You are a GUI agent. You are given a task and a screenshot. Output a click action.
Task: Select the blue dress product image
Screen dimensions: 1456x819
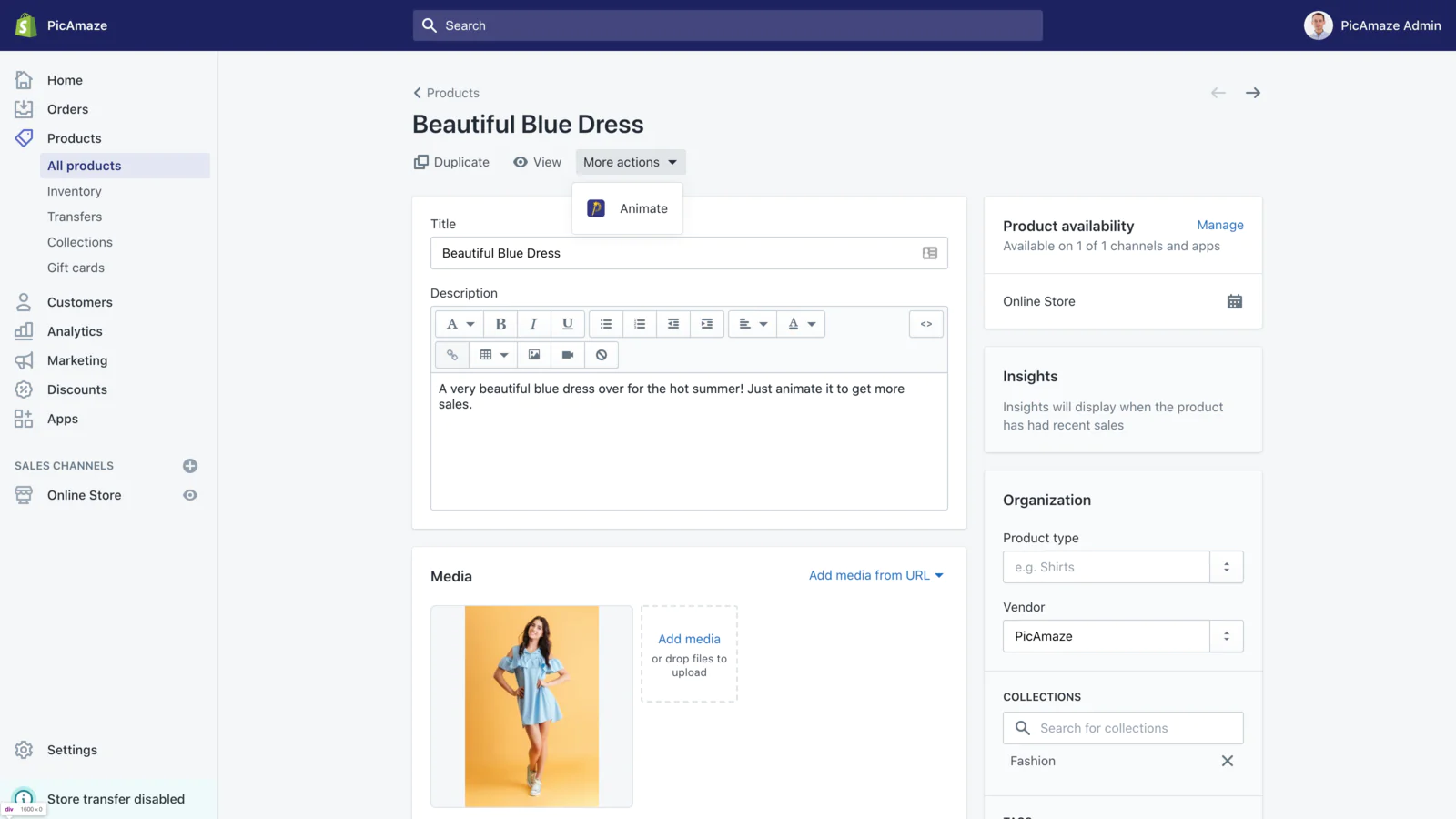531,706
